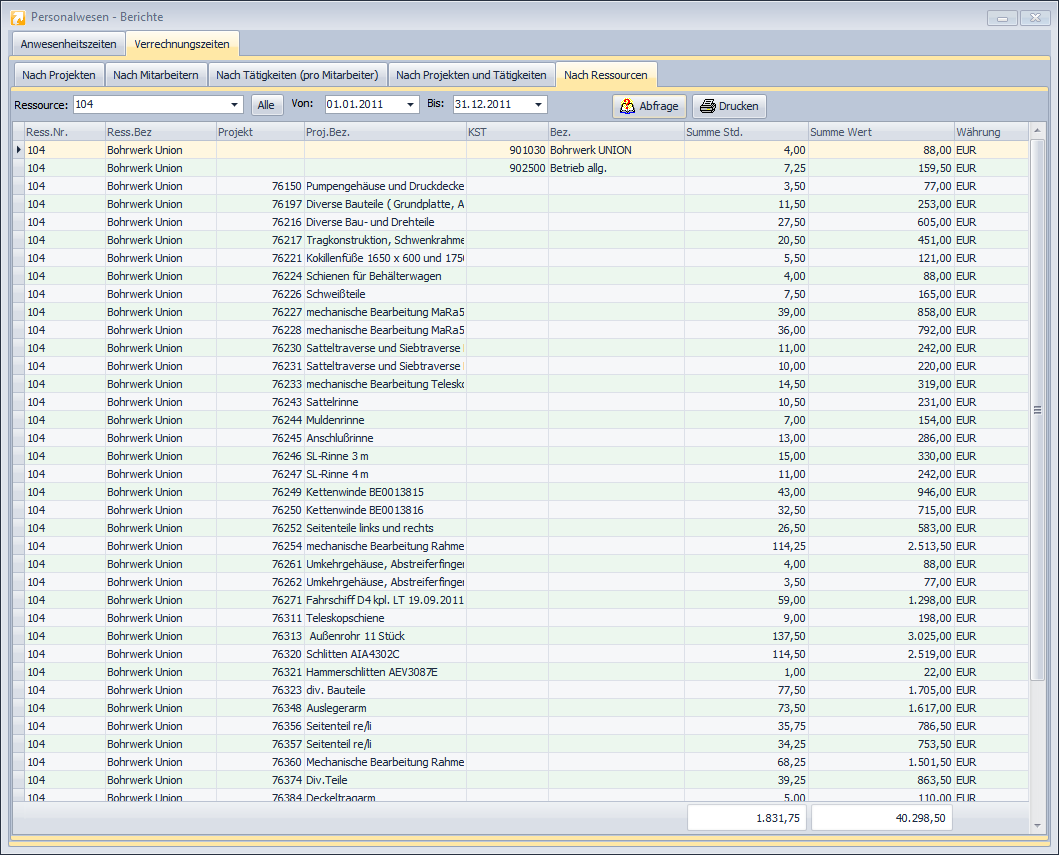Image resolution: width=1059 pixels, height=855 pixels.
Task: Open Nach Projekten und Tätigkeiten tab
Action: click(471, 75)
